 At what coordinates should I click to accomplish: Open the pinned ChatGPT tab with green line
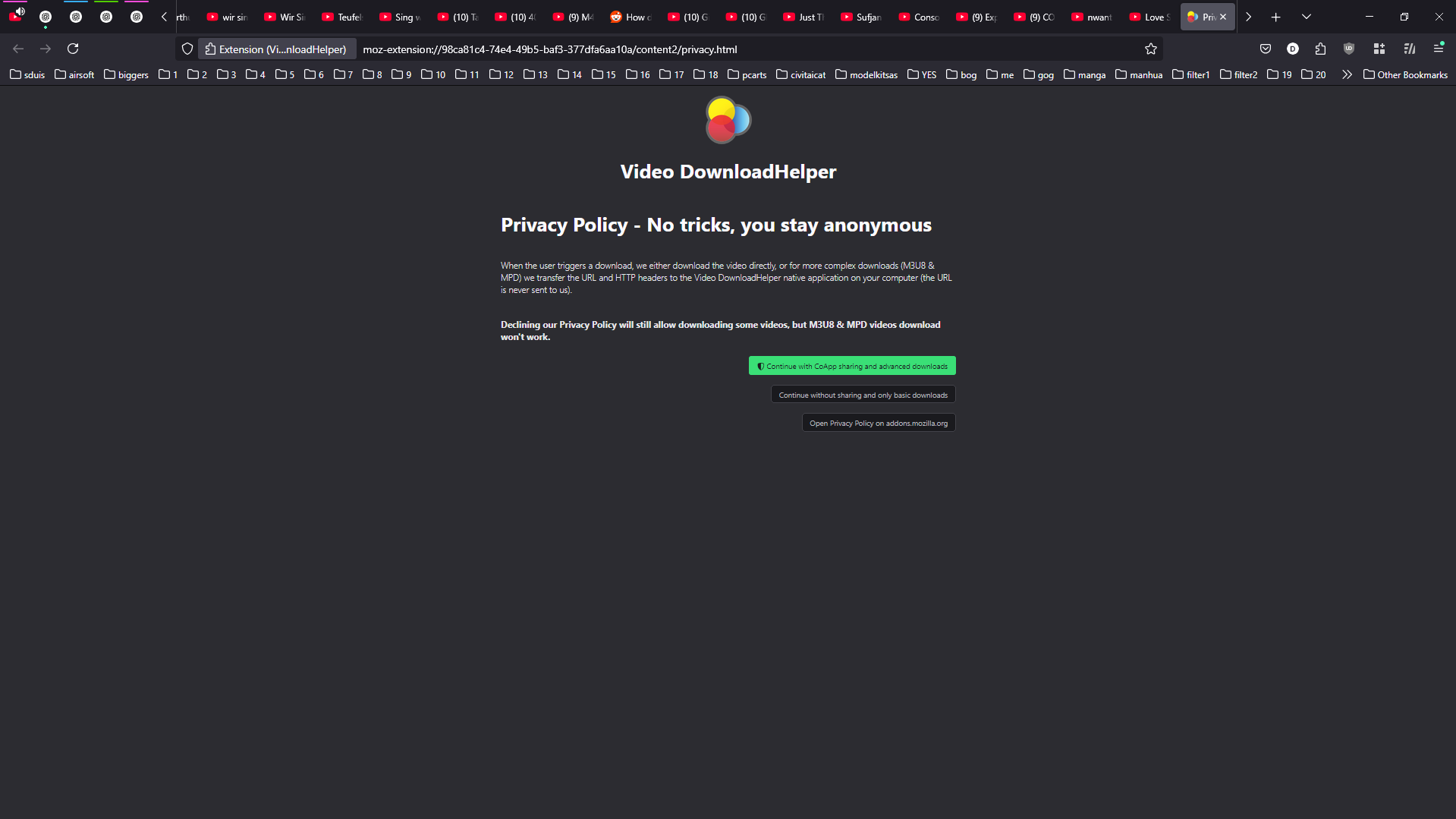[106, 17]
